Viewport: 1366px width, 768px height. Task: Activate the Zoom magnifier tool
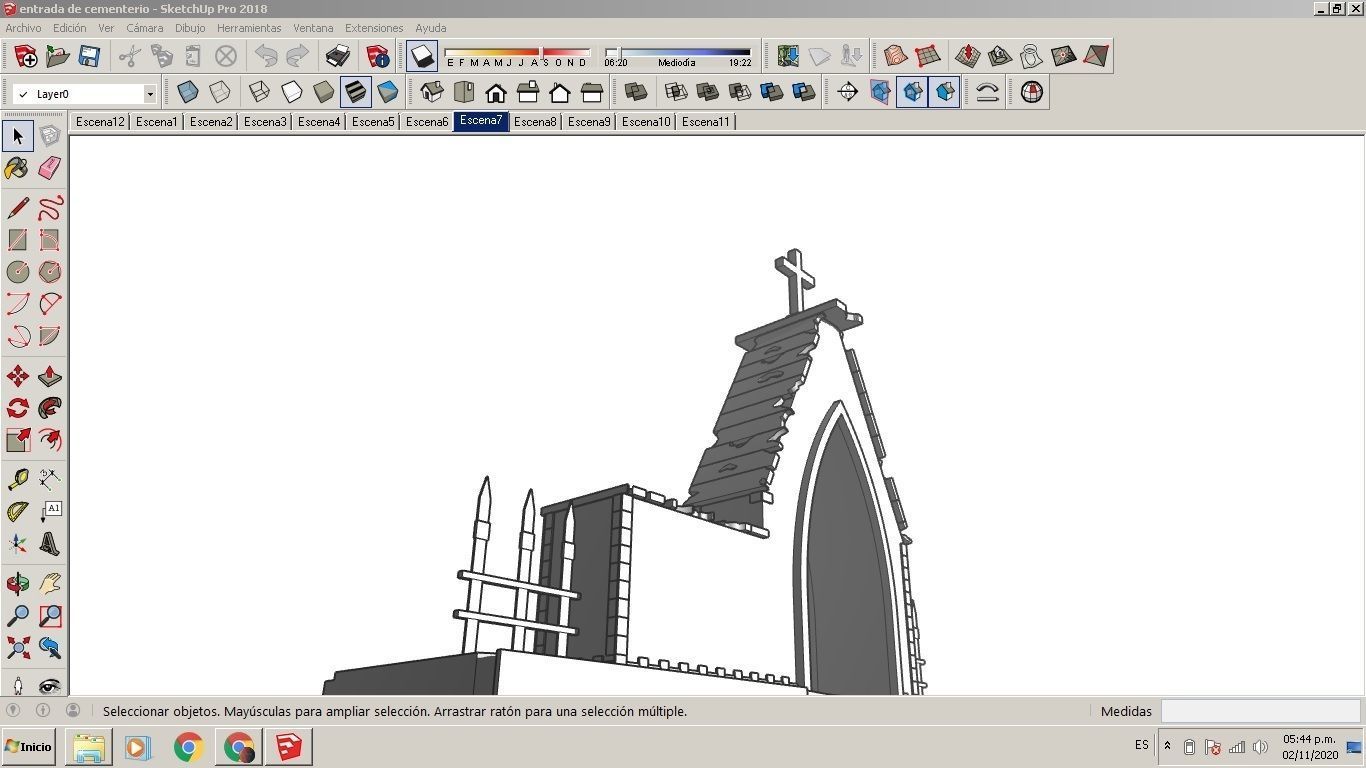[x=18, y=616]
